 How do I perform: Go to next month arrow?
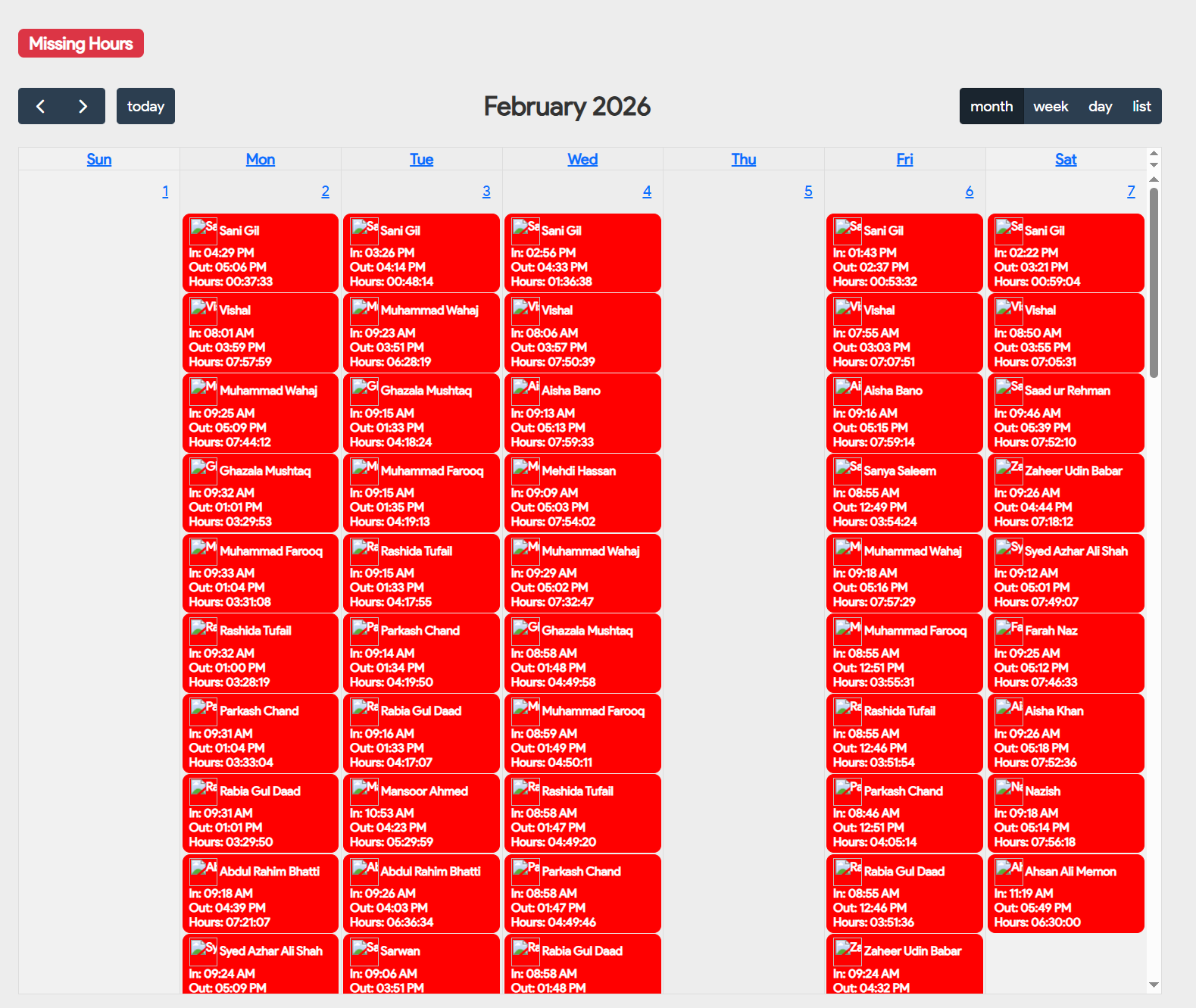[83, 106]
